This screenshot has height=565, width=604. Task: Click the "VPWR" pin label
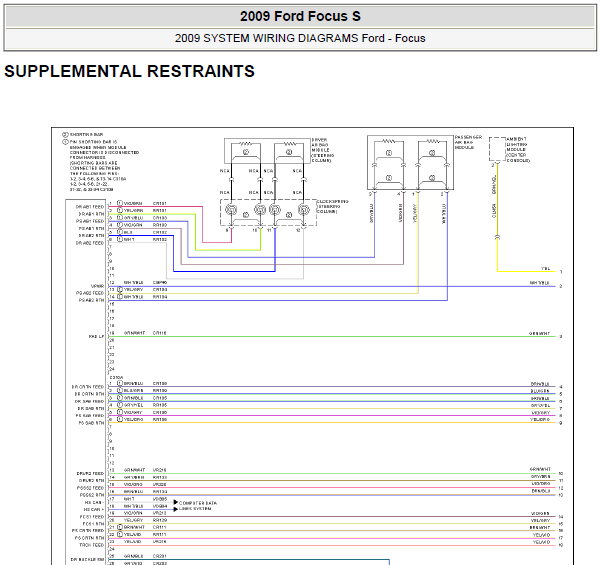(x=97, y=286)
